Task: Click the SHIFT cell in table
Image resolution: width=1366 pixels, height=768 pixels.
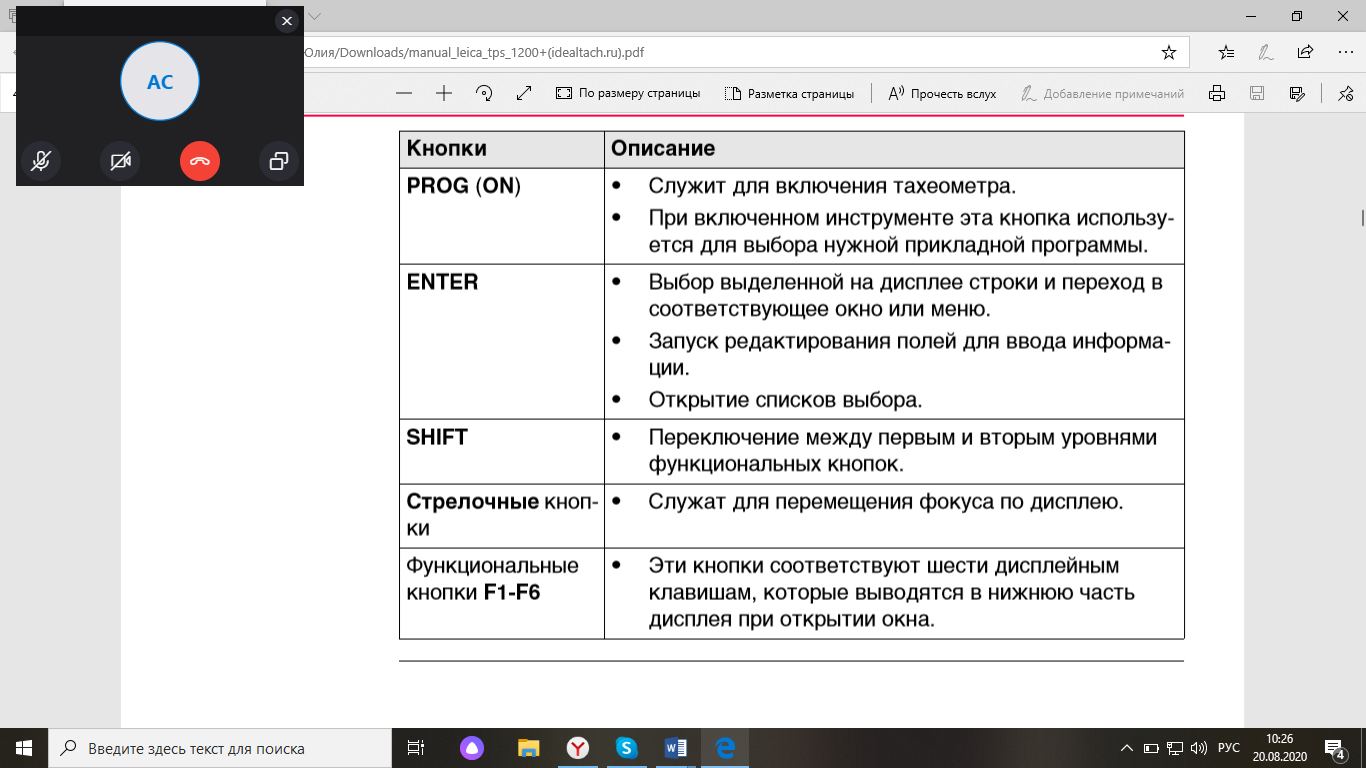Action: (502, 451)
